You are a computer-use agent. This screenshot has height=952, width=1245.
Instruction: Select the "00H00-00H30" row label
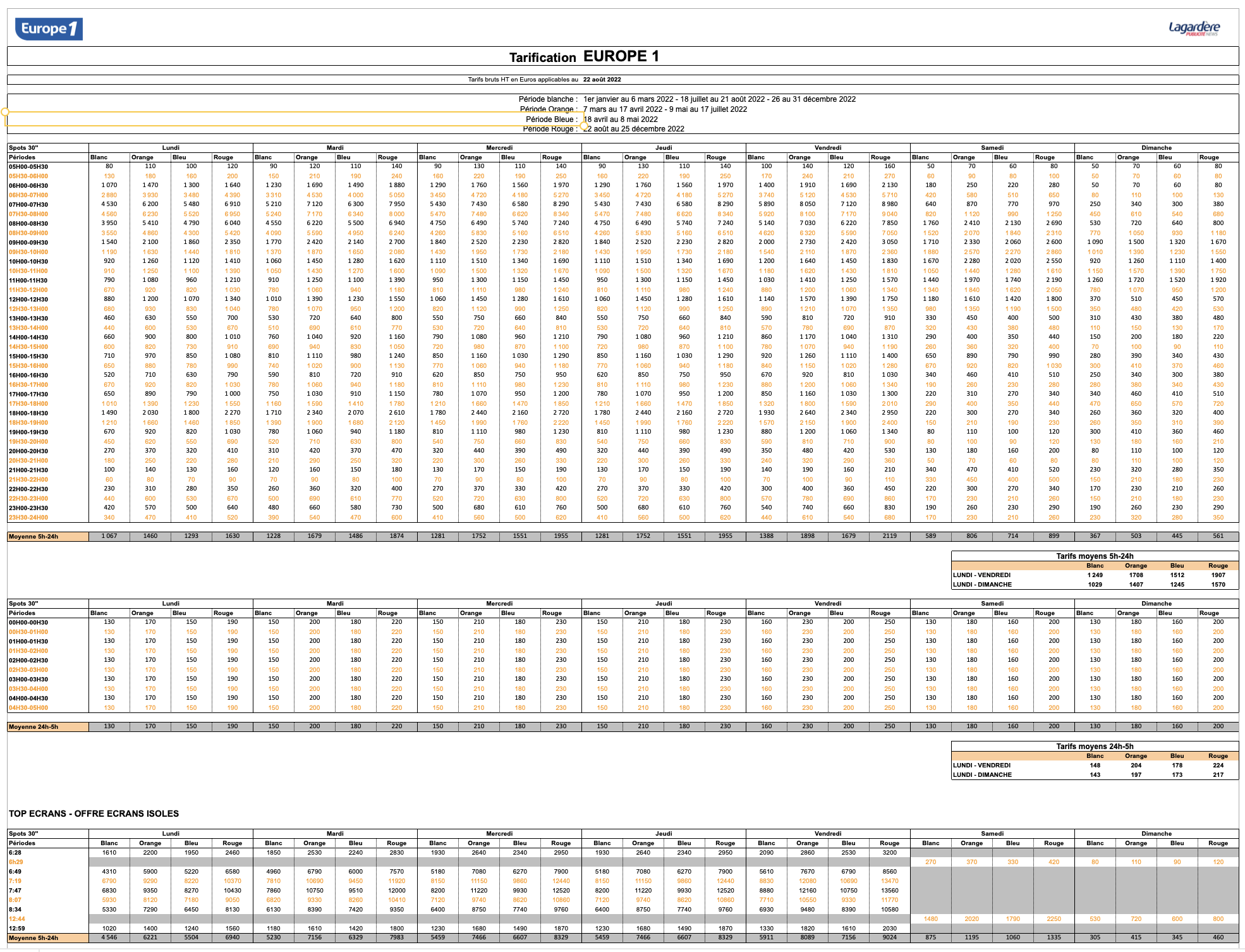28,623
